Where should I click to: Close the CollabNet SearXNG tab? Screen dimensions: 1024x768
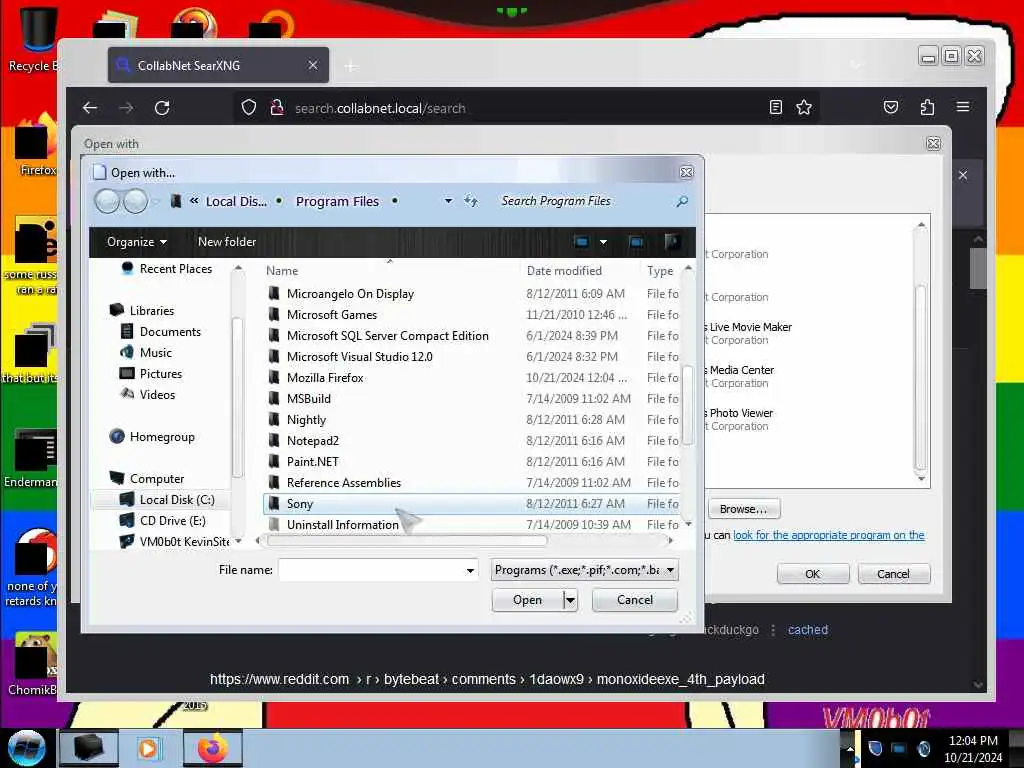click(313, 65)
